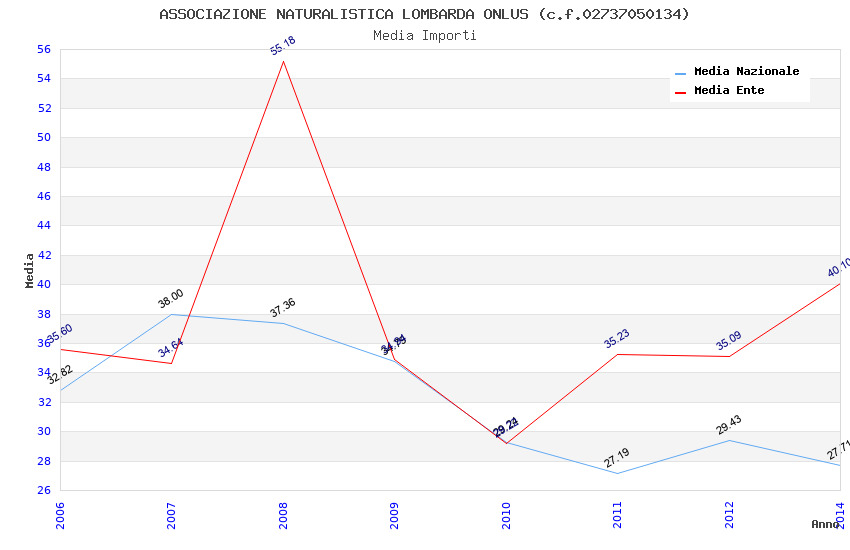Click the 27.19 data label
This screenshot has height=550, width=850.
pyautogui.click(x=617, y=458)
